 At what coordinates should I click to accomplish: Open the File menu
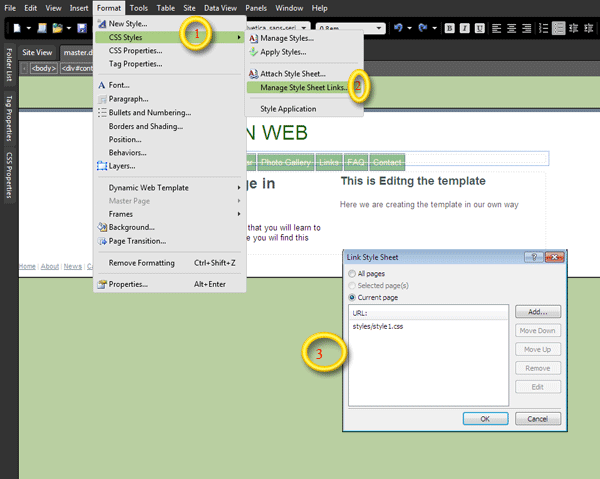pos(10,8)
